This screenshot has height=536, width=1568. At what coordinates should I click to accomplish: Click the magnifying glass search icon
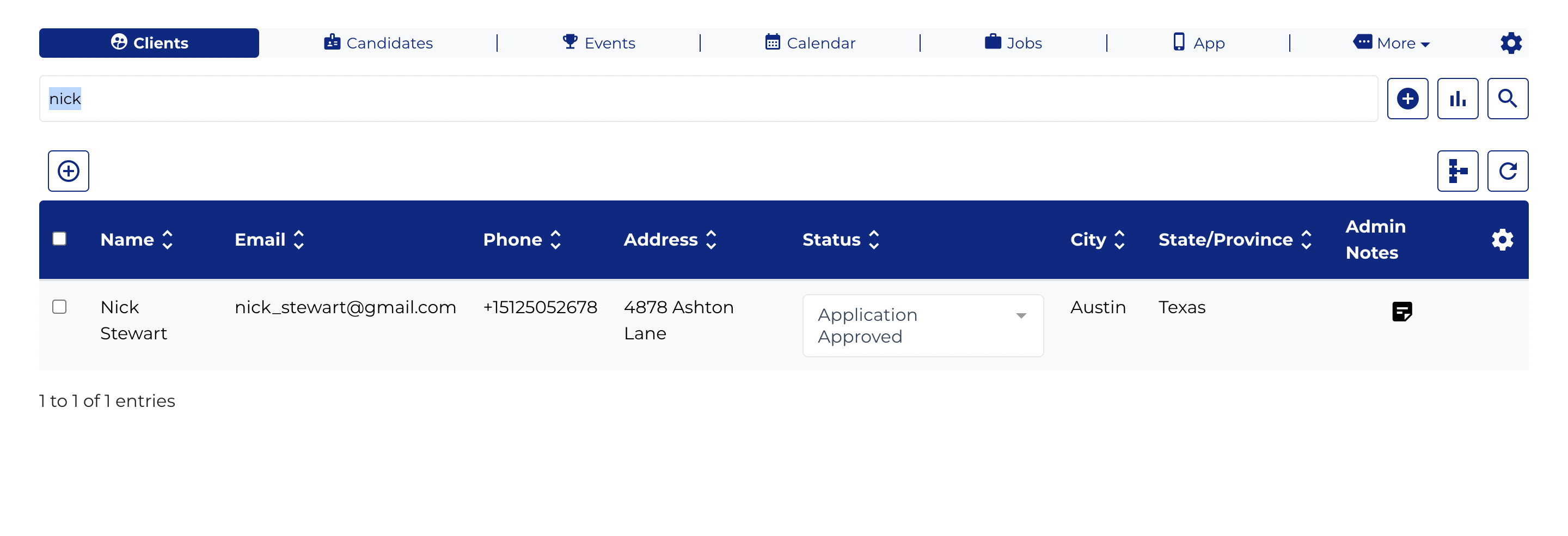1507,99
